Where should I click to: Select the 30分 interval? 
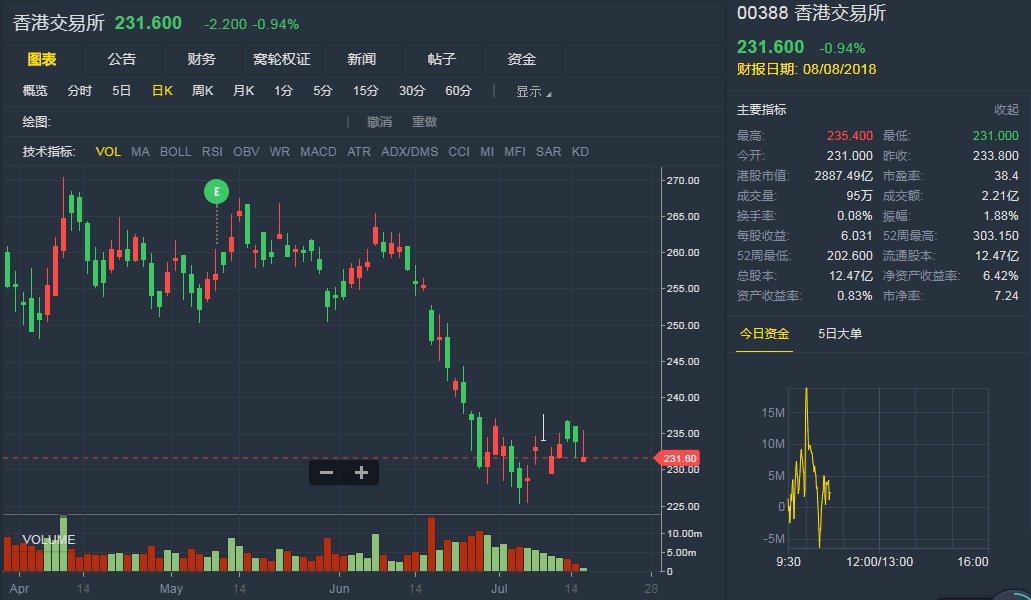(412, 91)
